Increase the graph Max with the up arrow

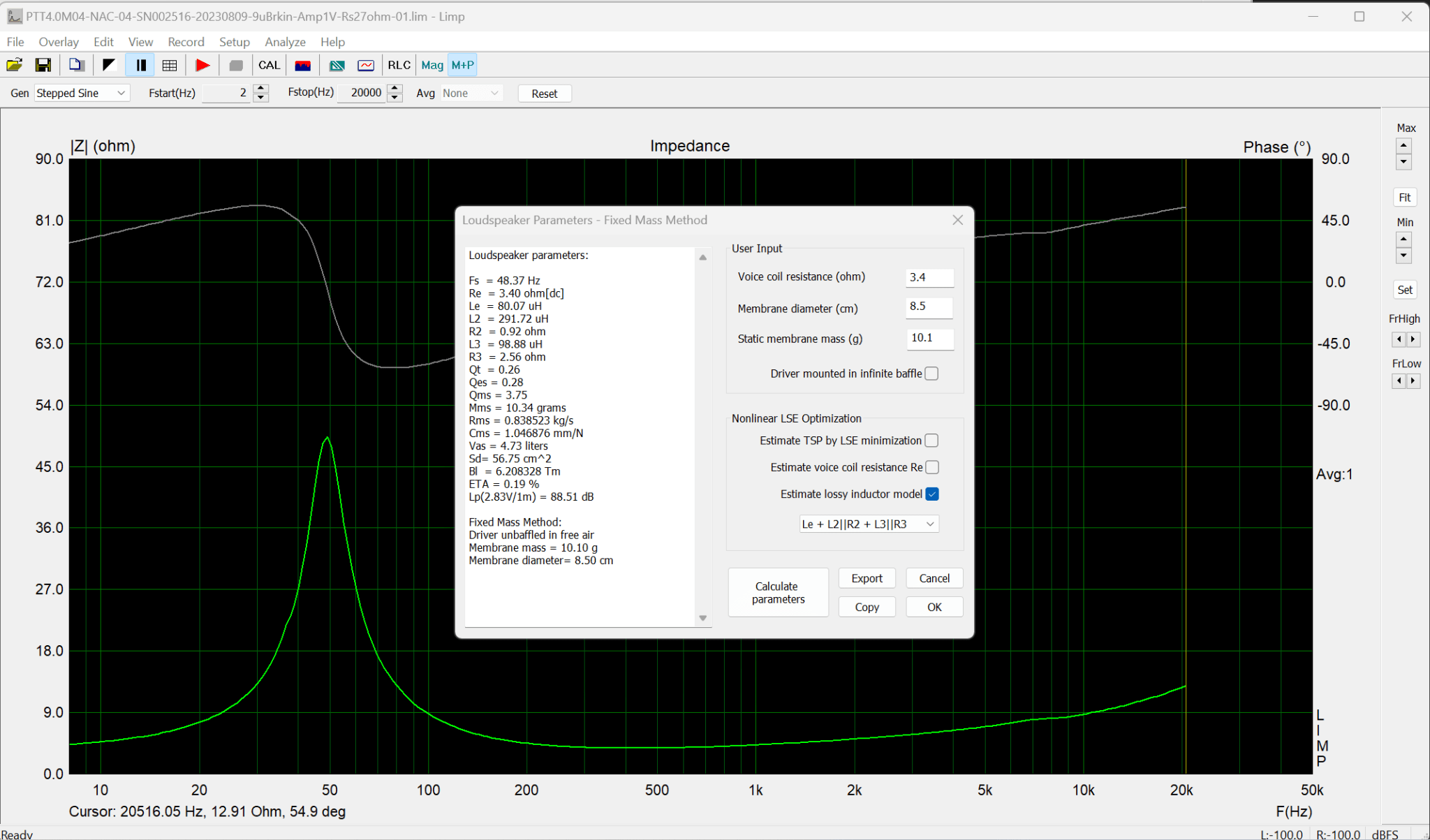point(1403,145)
